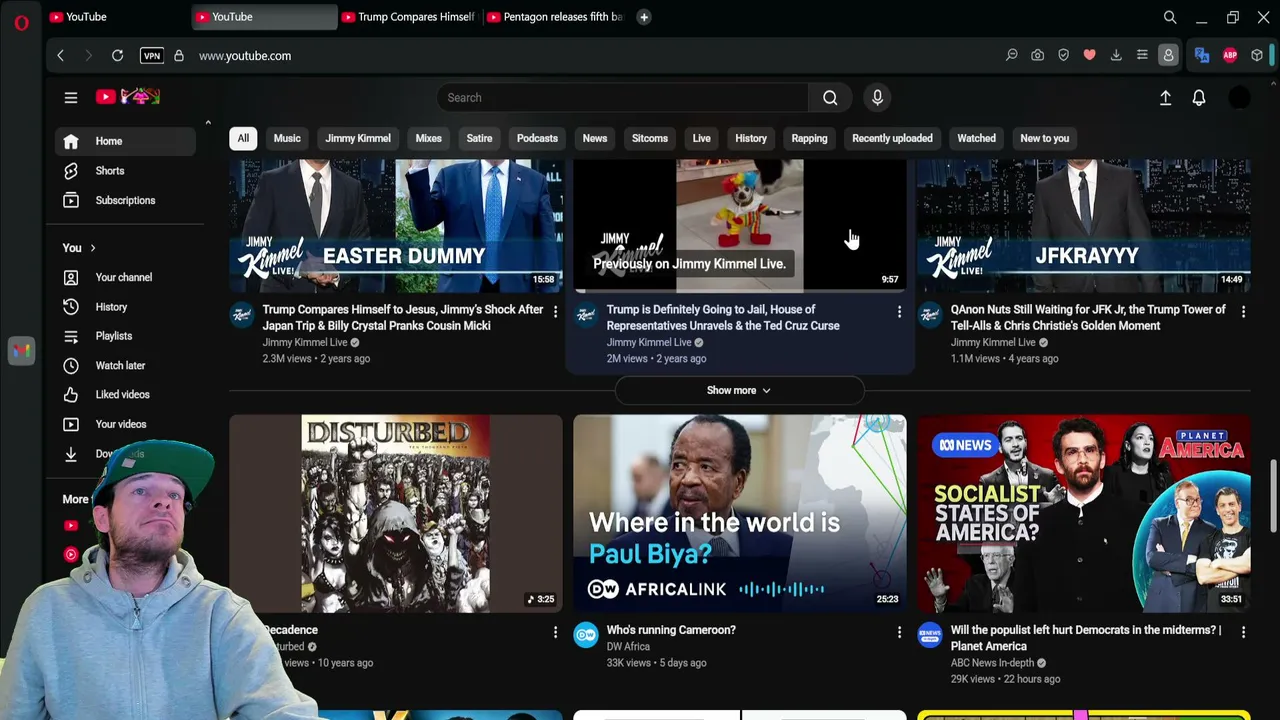Open a new tab with plus button
Viewport: 1280px width, 720px height.
644,17
